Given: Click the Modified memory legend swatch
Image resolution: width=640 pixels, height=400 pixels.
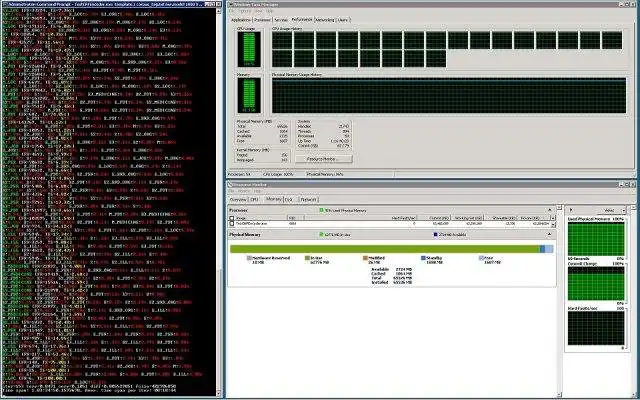Looking at the screenshot, I should tap(365, 258).
